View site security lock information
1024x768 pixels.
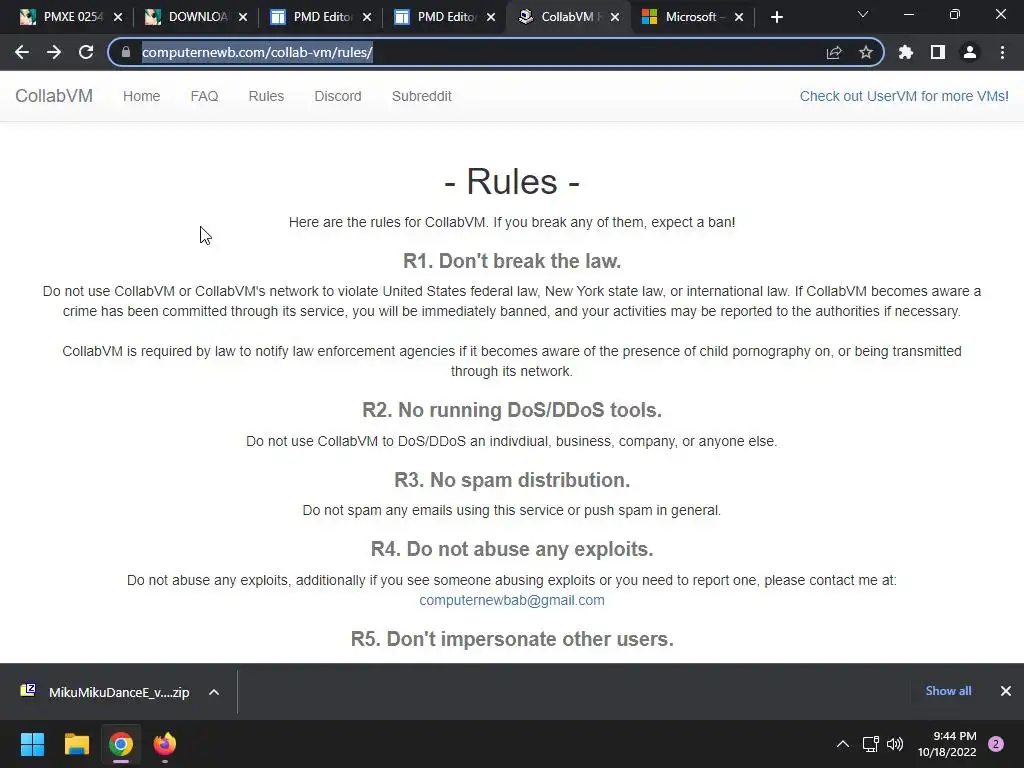pos(126,52)
